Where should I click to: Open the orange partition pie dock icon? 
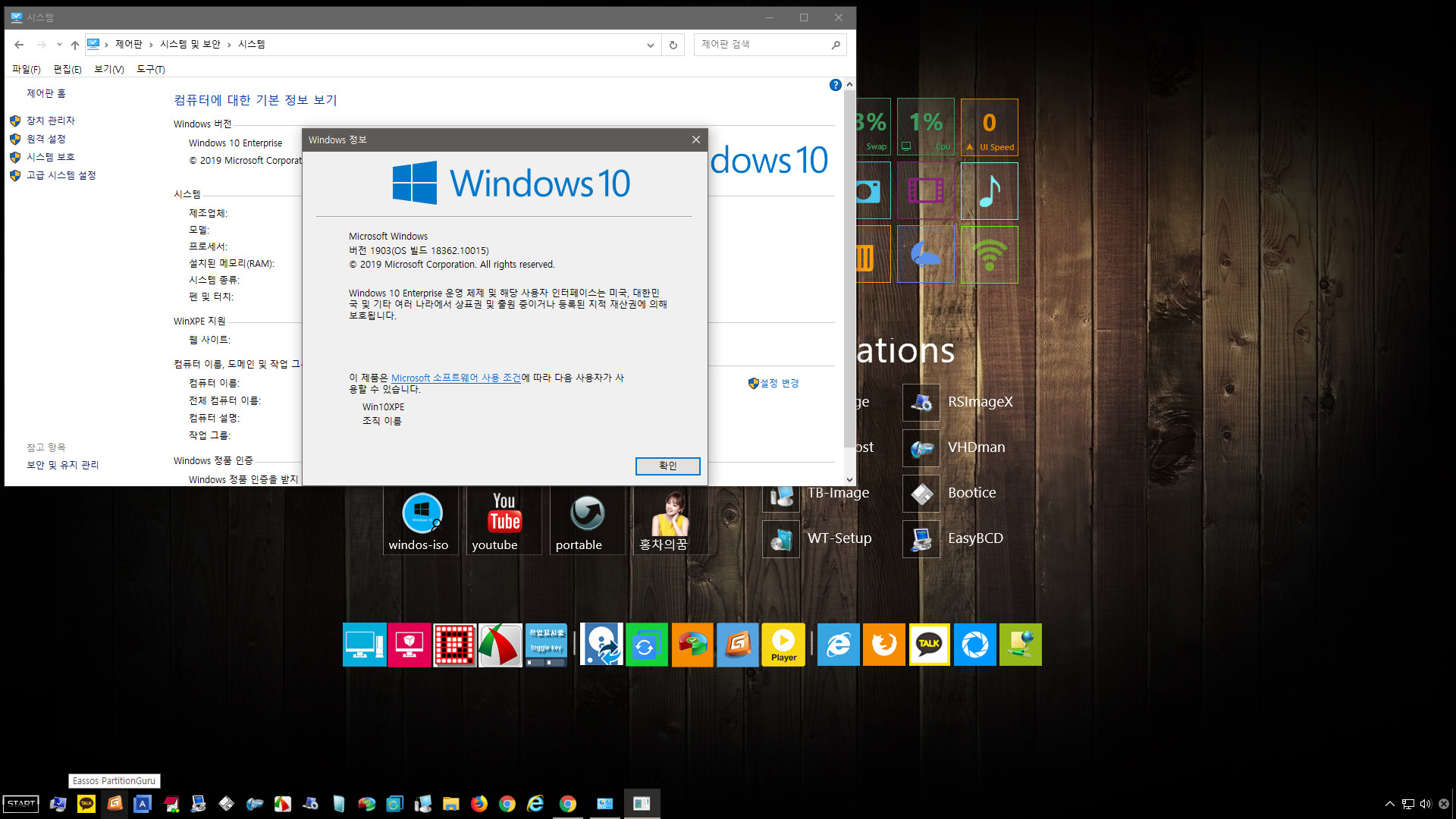point(692,645)
